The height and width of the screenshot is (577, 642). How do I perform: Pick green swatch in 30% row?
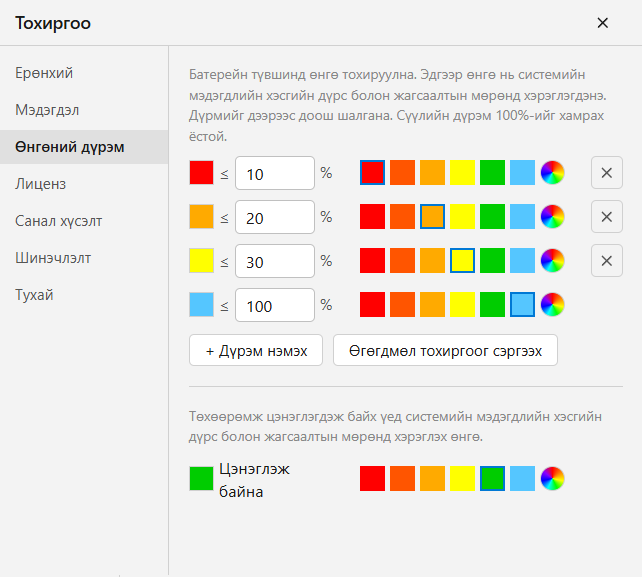(x=493, y=260)
